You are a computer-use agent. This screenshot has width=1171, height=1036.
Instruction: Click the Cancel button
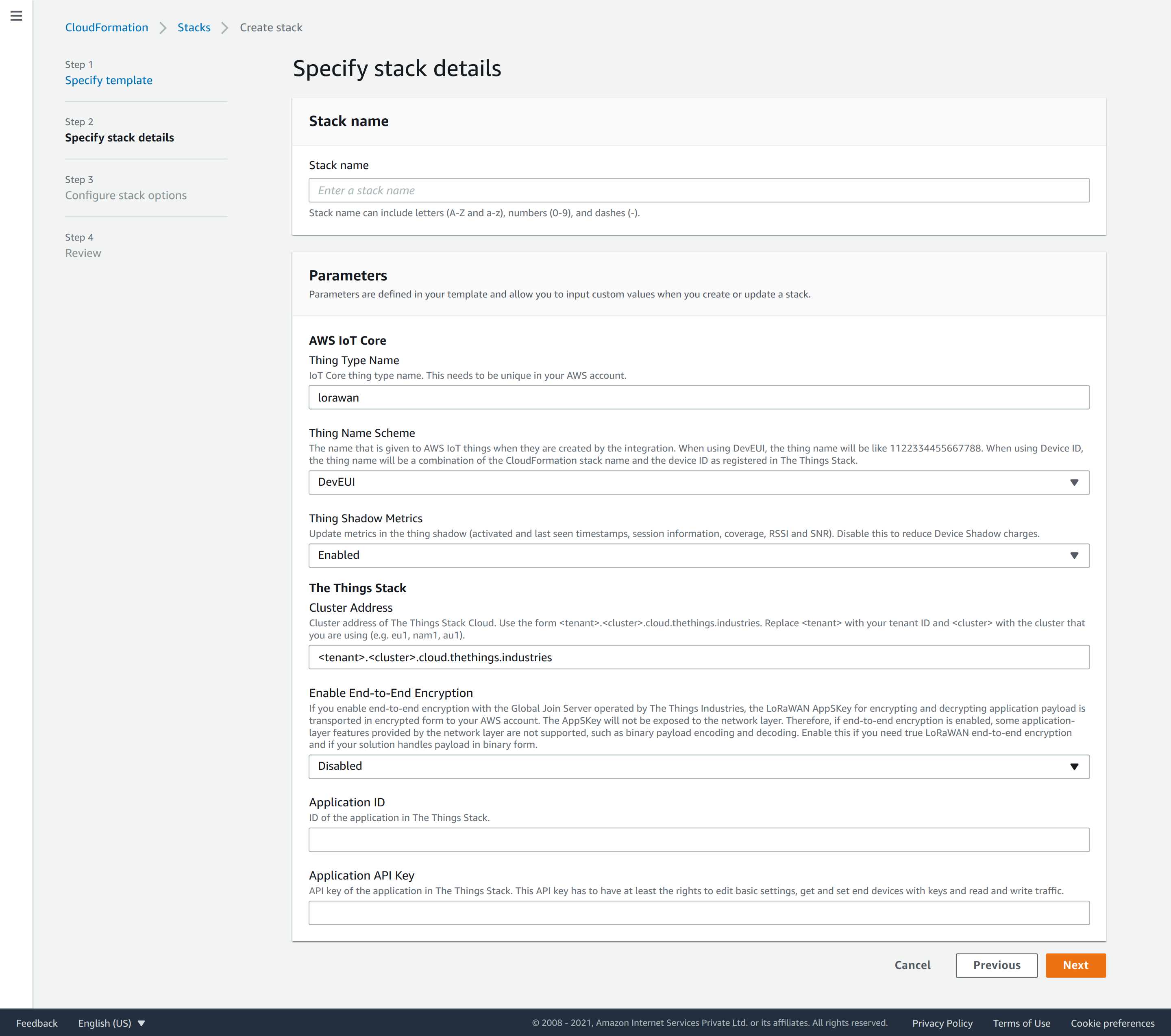tap(913, 965)
